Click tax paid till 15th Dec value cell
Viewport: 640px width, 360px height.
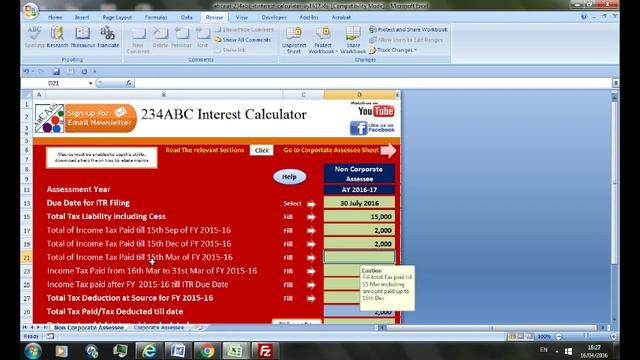click(x=359, y=244)
